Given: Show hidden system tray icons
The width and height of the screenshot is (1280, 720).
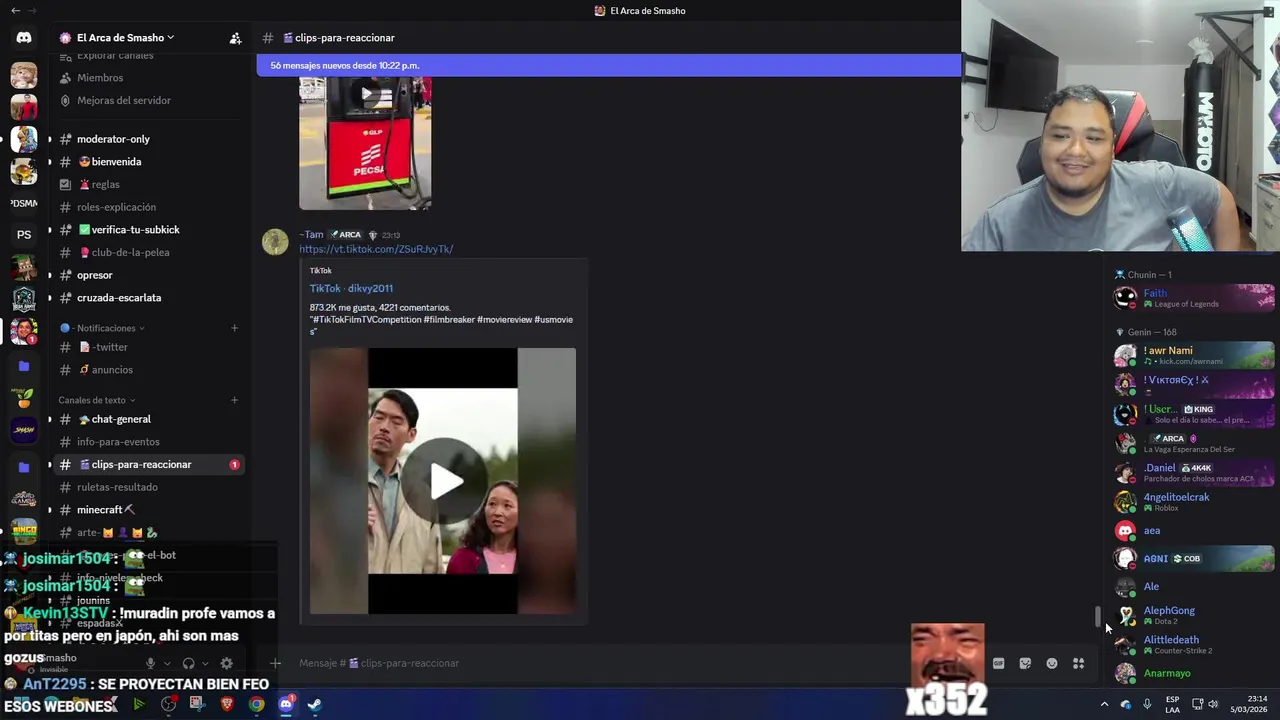Looking at the screenshot, I should coord(1104,704).
